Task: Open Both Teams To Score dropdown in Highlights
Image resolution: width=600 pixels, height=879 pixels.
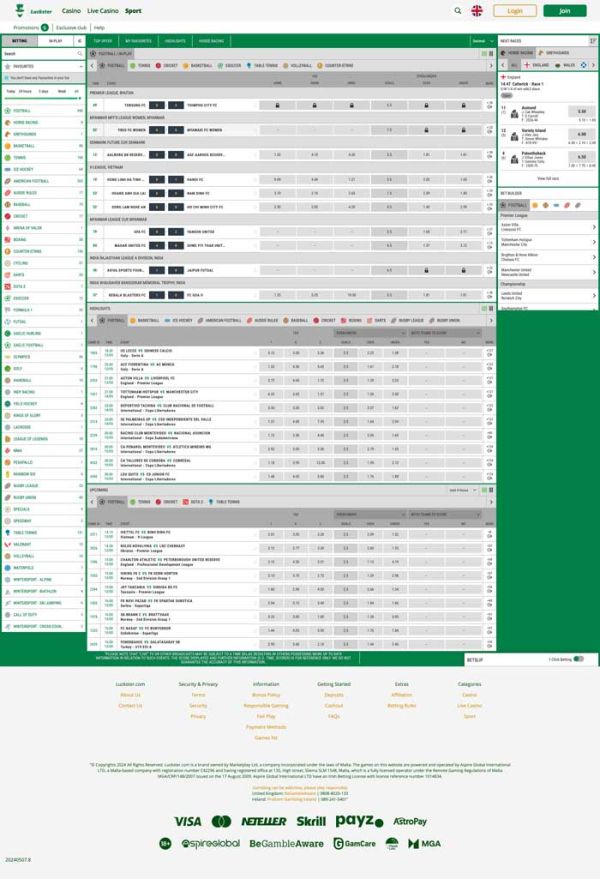Action: point(445,333)
